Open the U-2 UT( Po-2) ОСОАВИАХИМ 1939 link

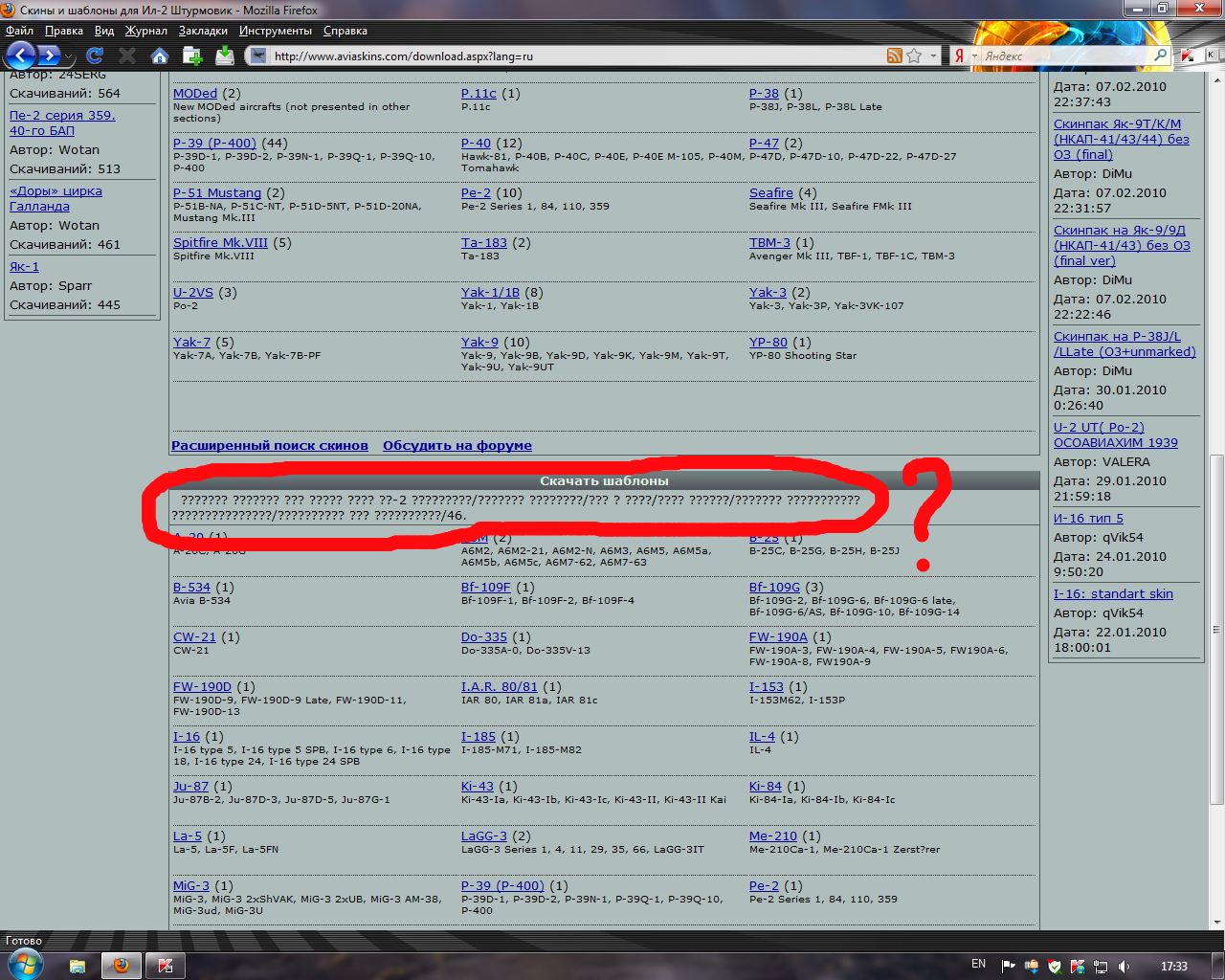point(1116,435)
